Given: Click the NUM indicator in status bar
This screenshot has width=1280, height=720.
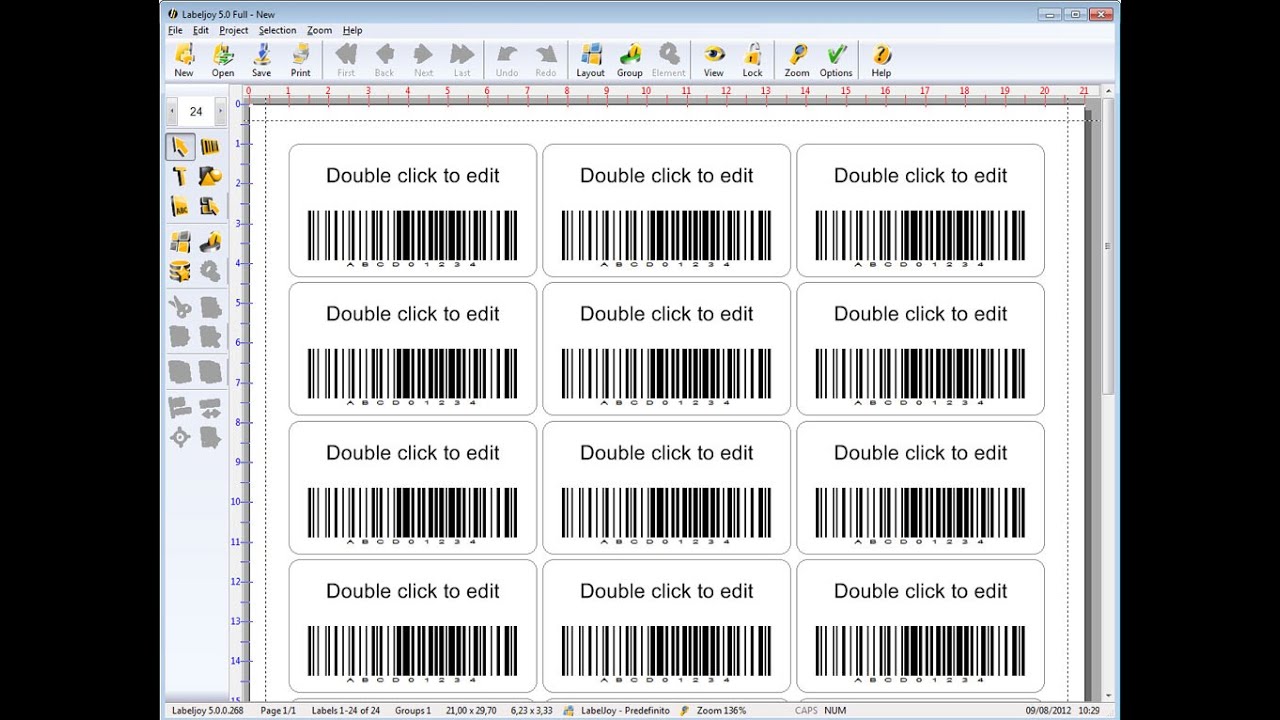Looking at the screenshot, I should [x=835, y=711].
